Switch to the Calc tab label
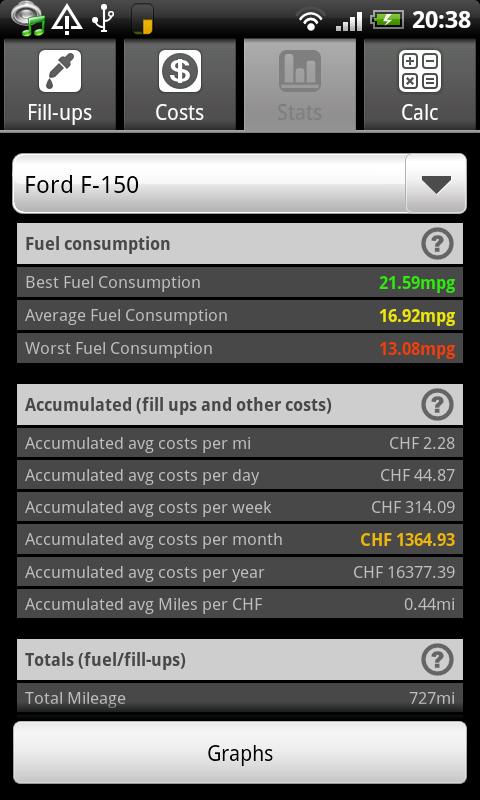The width and height of the screenshot is (480, 800). (420, 112)
